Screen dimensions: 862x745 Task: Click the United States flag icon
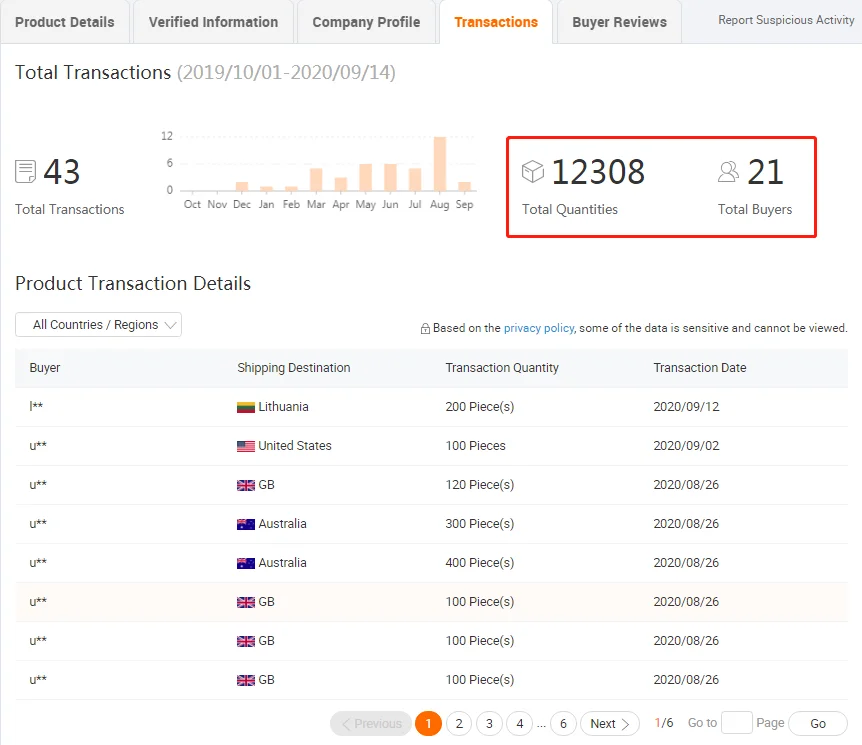pos(246,446)
